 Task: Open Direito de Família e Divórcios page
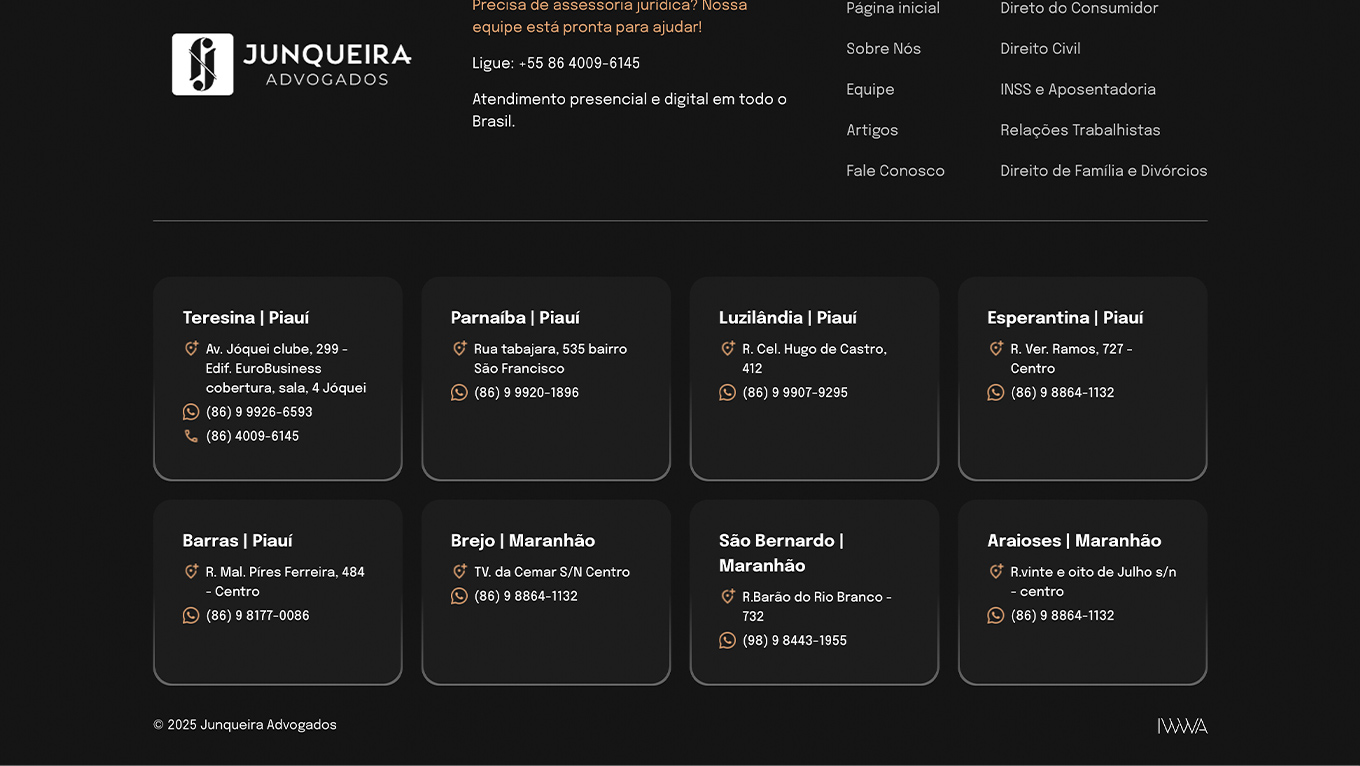click(x=1103, y=170)
